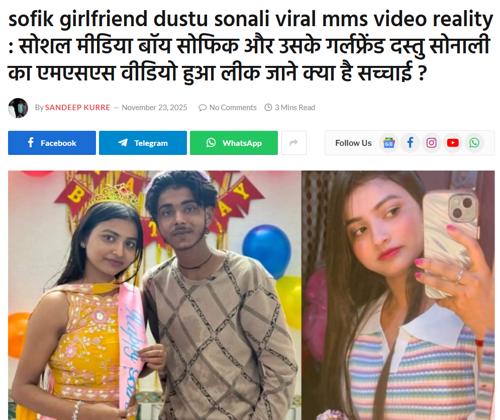Image resolution: width=500 pixels, height=420 pixels.
Task: Open the WhatsApp follow icon
Action: 474,143
